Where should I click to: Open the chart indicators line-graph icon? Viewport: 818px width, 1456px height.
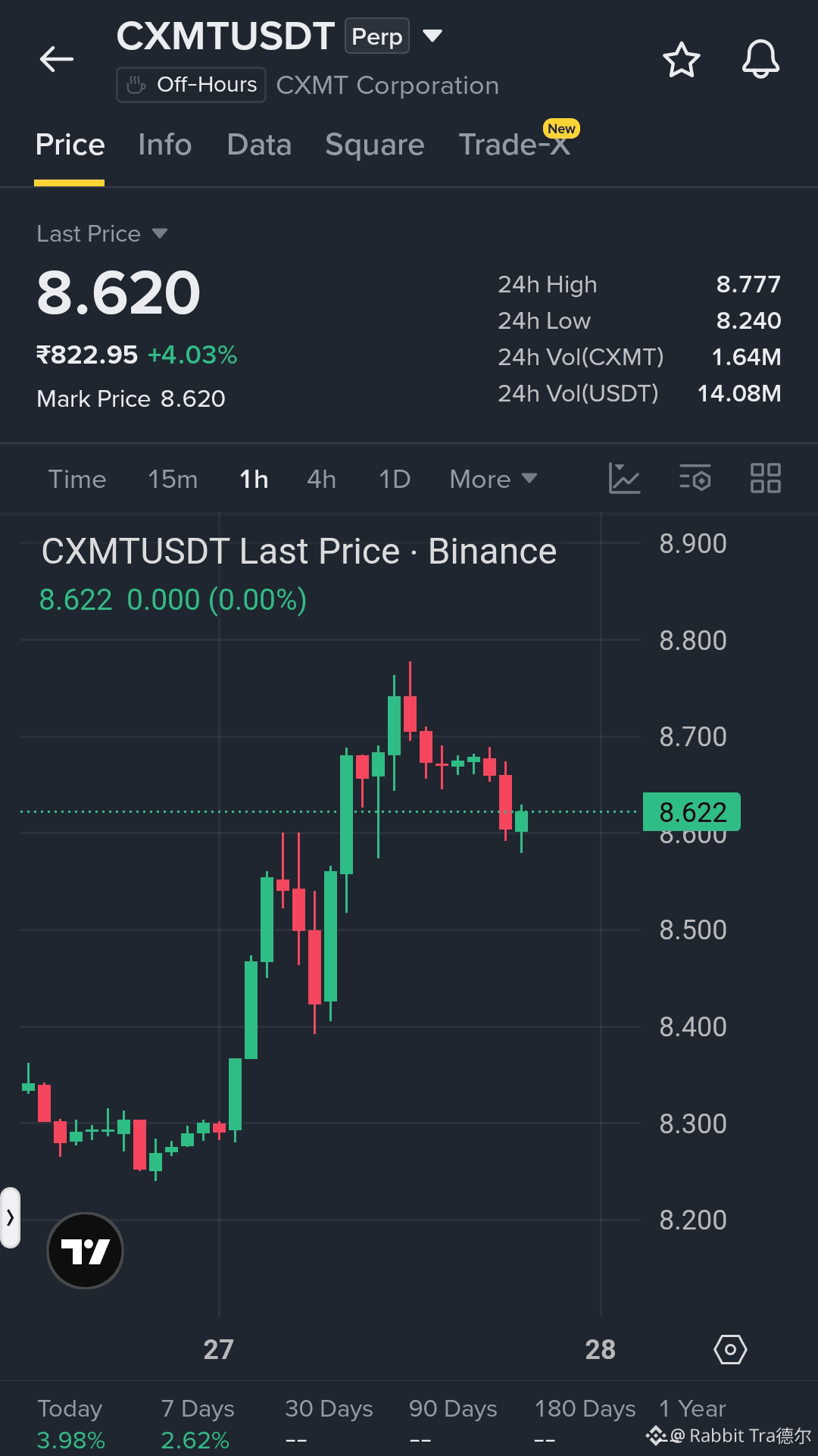(625, 479)
